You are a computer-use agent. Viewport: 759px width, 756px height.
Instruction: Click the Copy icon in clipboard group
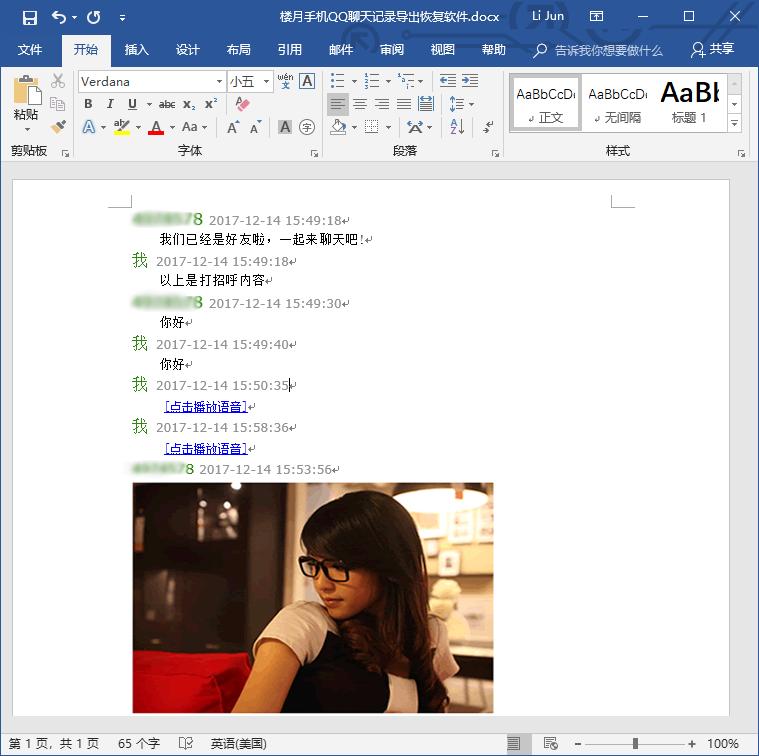pyautogui.click(x=58, y=104)
